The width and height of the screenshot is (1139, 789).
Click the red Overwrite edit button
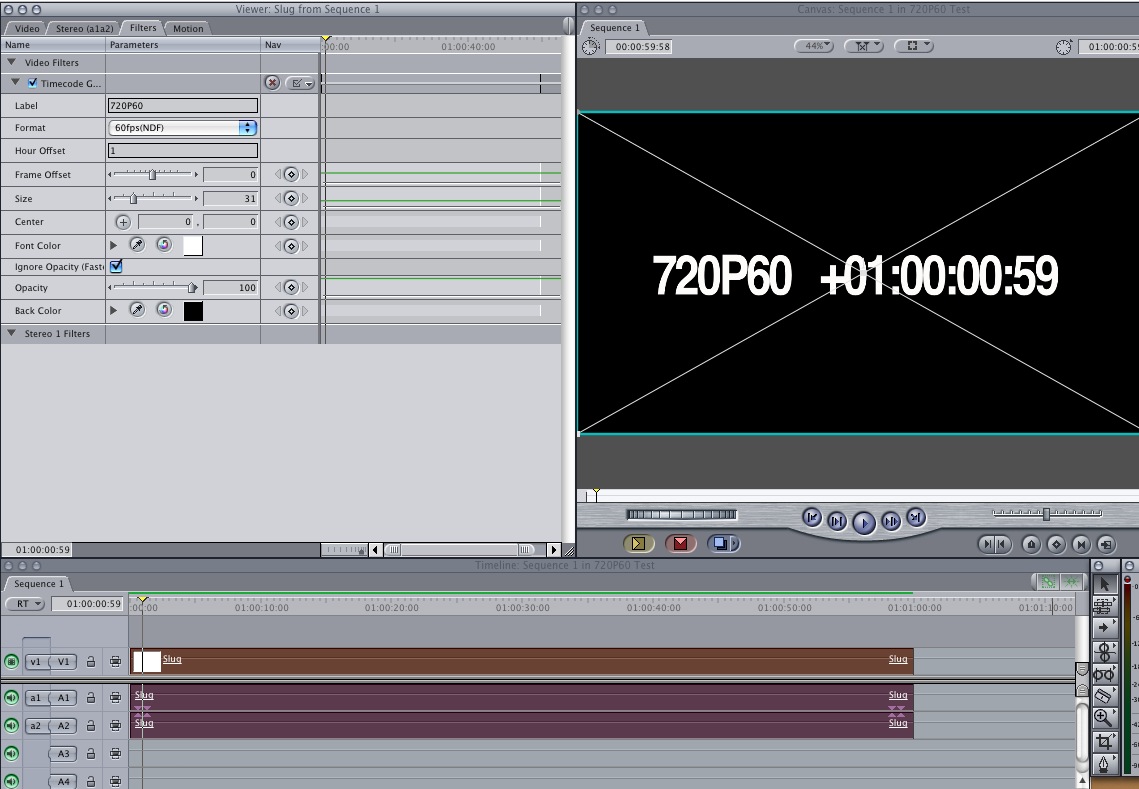pyautogui.click(x=681, y=543)
